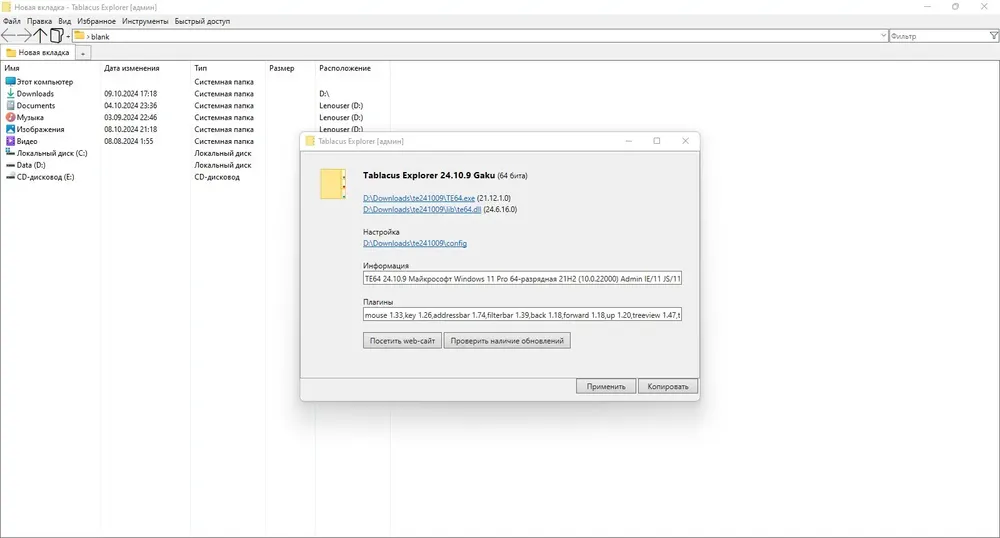Select the Видео video icon

[x=10, y=141]
